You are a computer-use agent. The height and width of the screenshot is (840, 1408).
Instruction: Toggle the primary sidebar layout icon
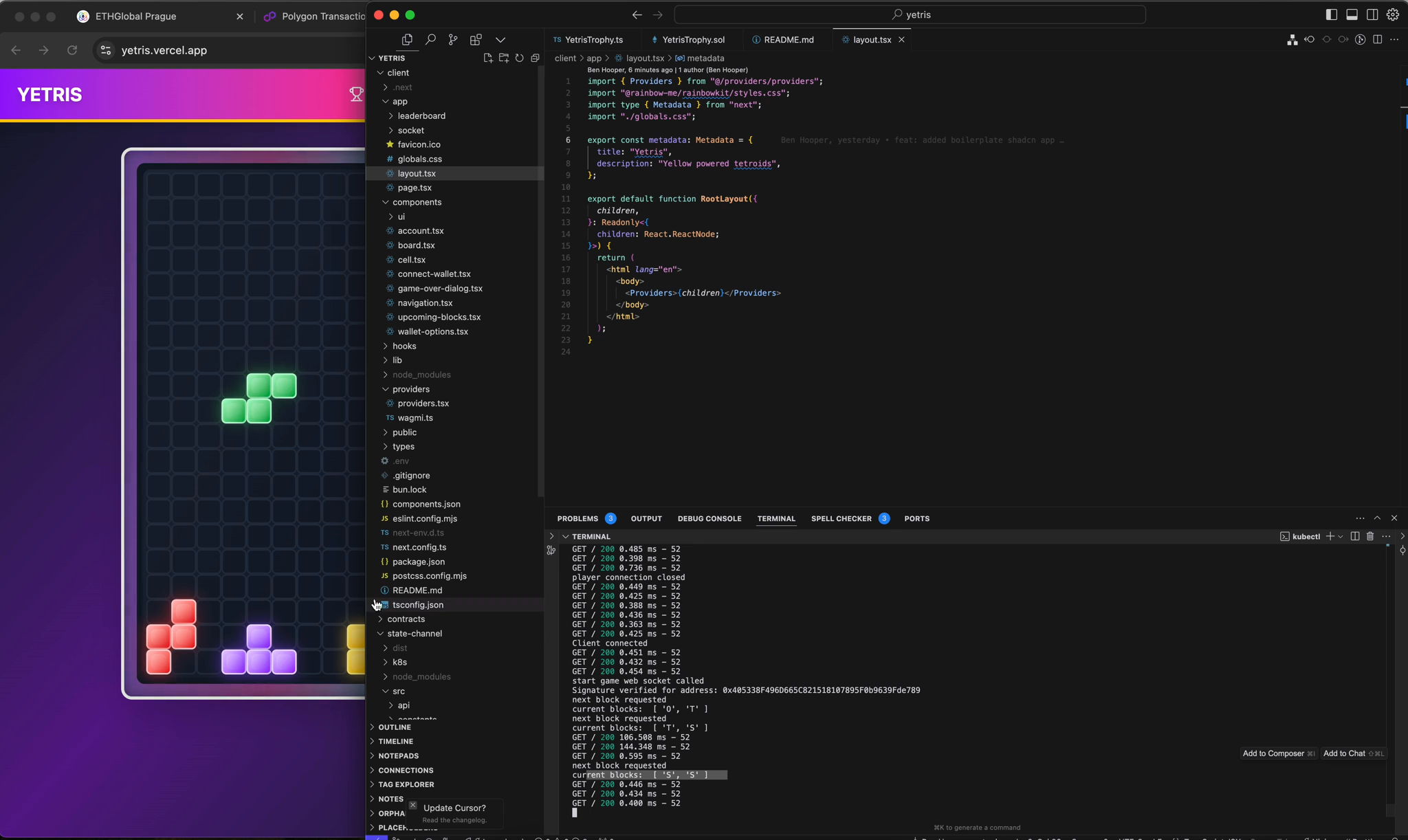tap(1332, 14)
